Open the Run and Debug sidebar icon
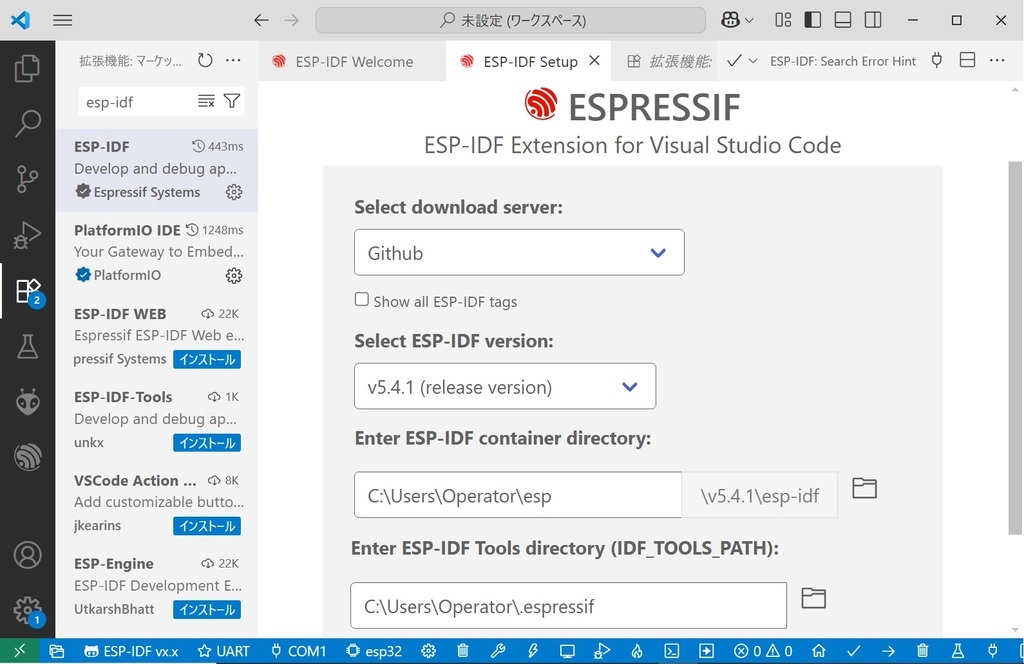This screenshot has width=1024, height=664. 27,235
